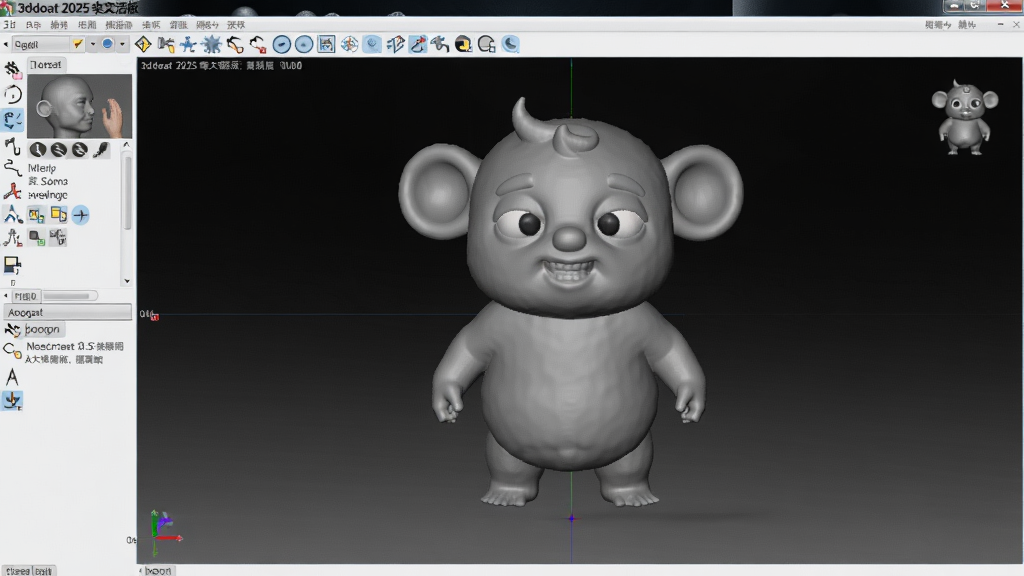
Task: Open the last left-side menu bar item
Action: click(x=236, y=25)
